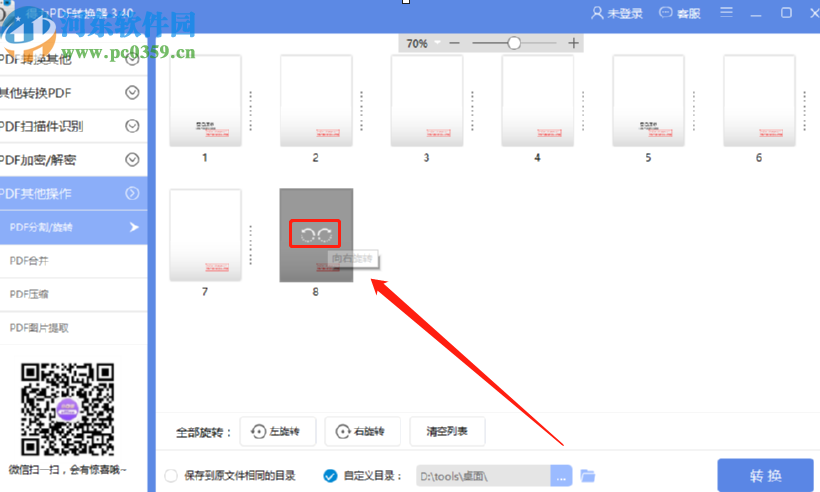Click split dots handle after page 5
Viewport: 820px width, 492px height.
coord(694,111)
